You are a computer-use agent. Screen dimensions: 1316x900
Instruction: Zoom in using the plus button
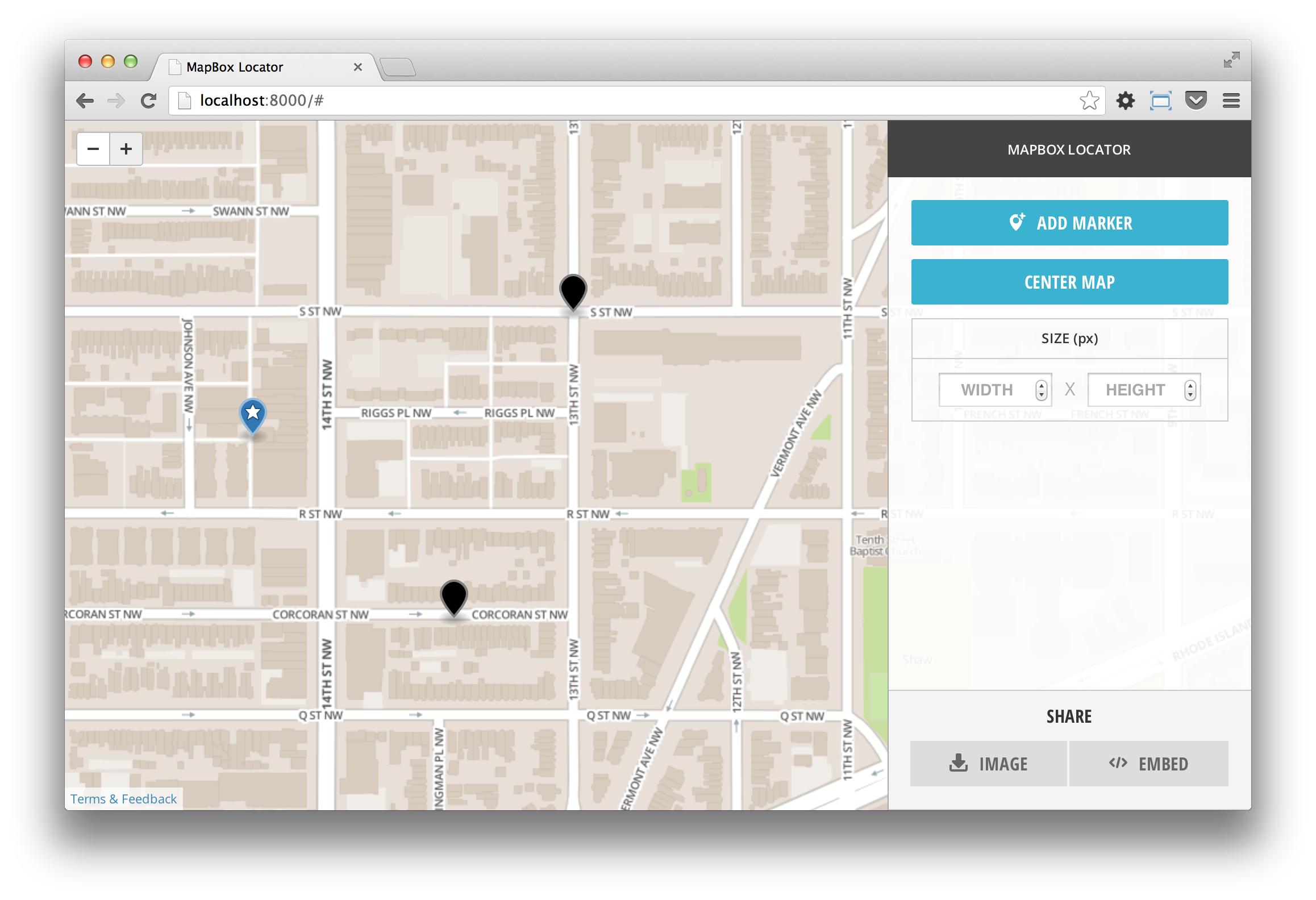(x=126, y=149)
